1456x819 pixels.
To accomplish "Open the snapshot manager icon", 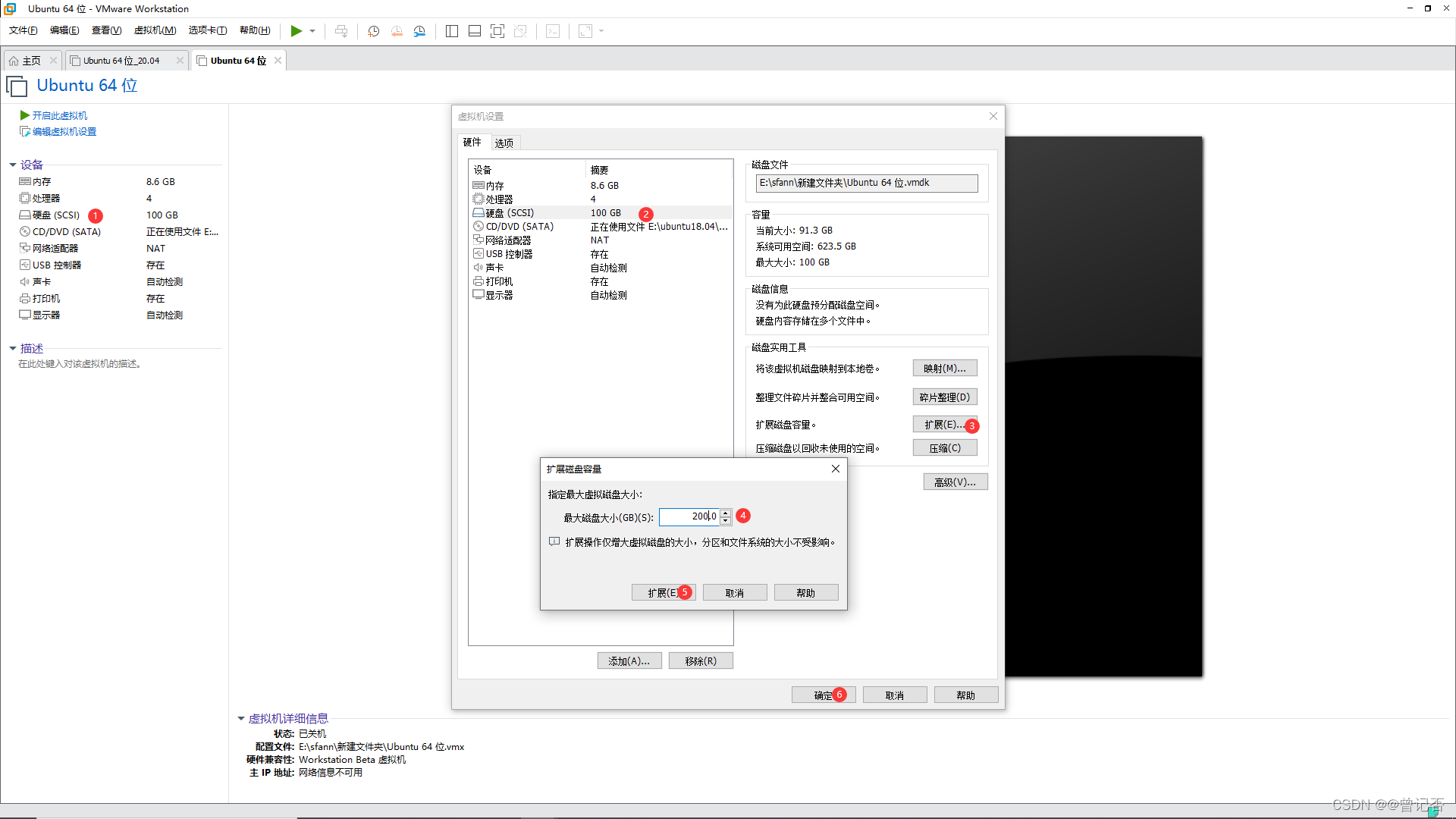I will 419,31.
